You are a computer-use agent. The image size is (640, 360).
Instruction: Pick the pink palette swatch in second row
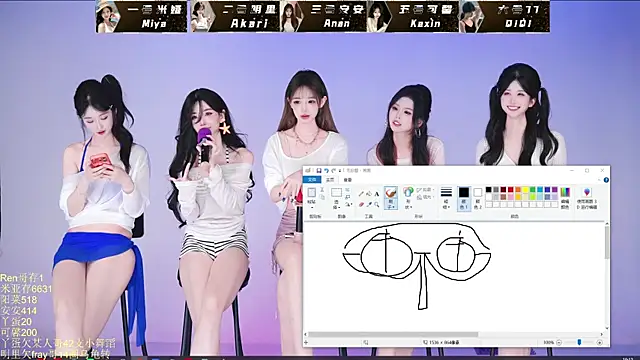(511, 197)
